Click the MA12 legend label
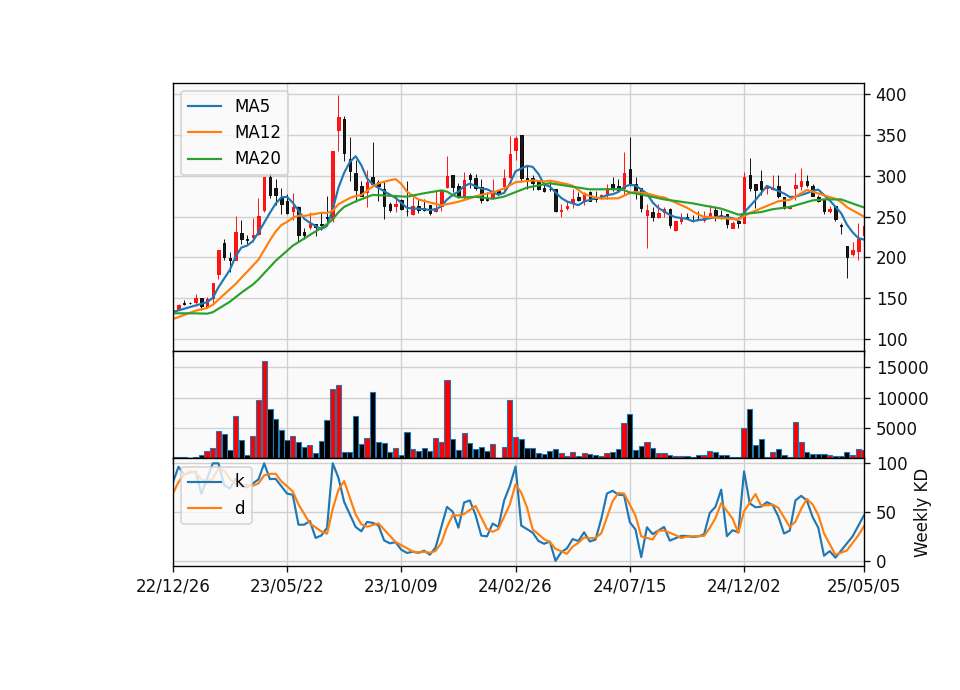 (x=257, y=132)
